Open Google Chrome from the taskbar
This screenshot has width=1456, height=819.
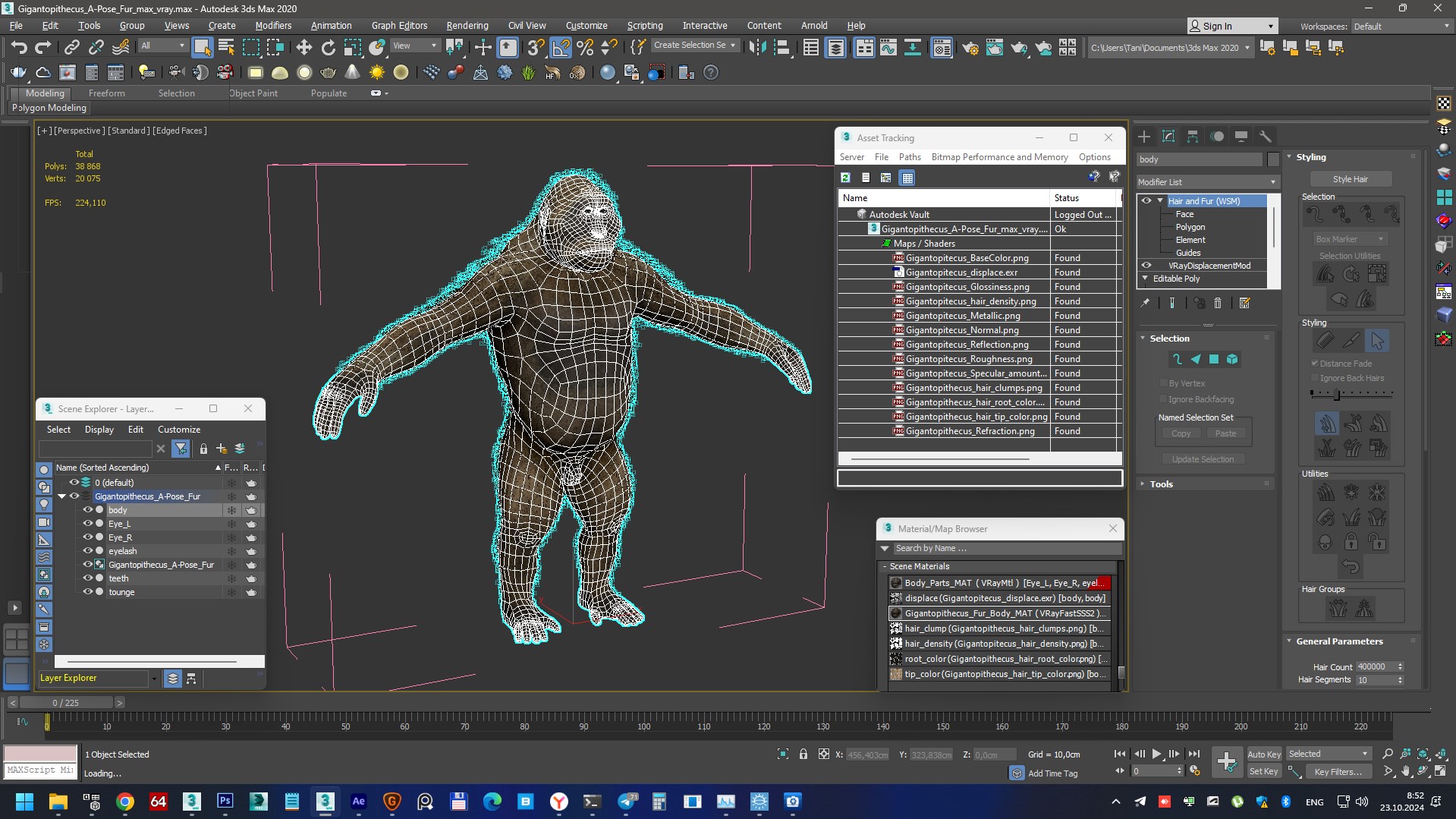pyautogui.click(x=125, y=802)
